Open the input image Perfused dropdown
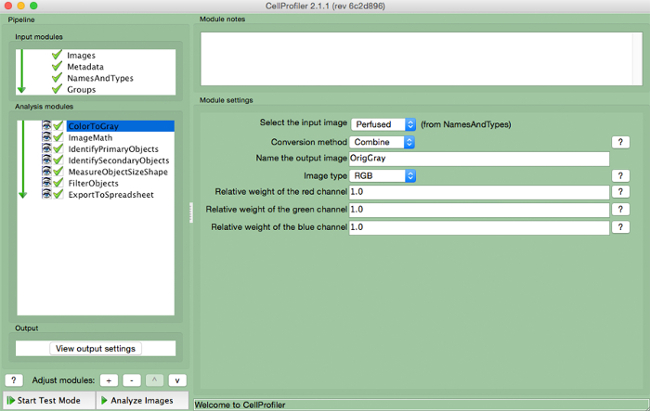This screenshot has height=411, width=650. coord(383,124)
